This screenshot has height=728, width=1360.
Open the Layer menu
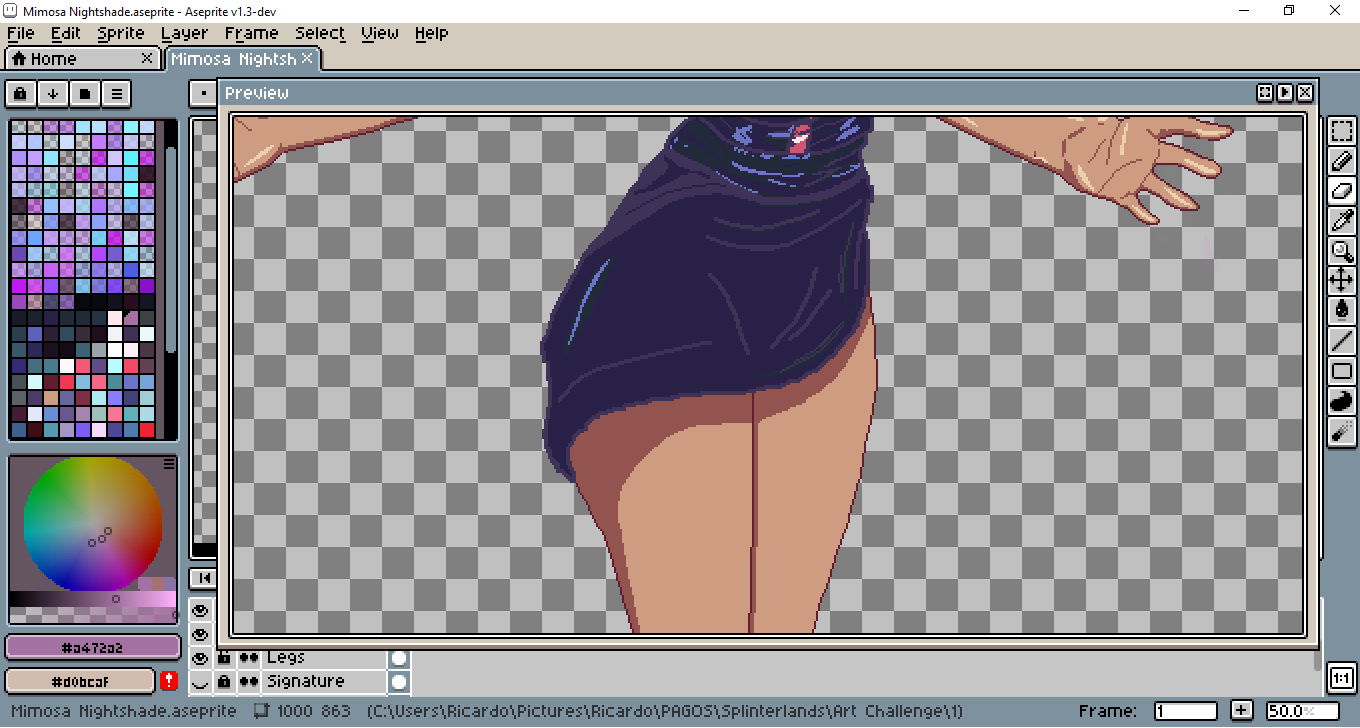click(x=185, y=33)
